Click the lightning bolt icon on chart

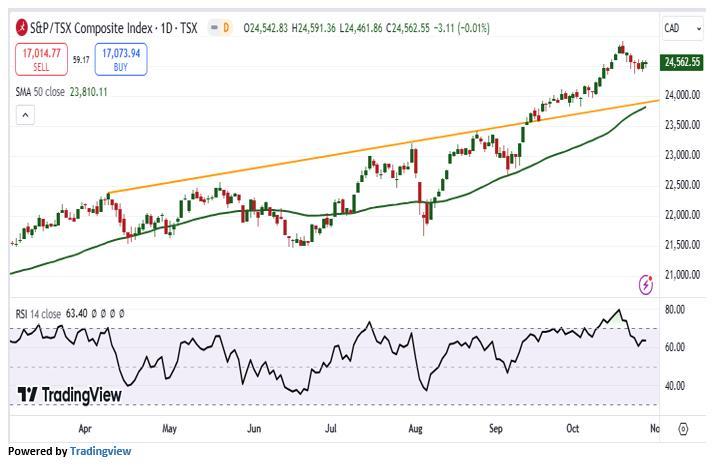click(646, 285)
